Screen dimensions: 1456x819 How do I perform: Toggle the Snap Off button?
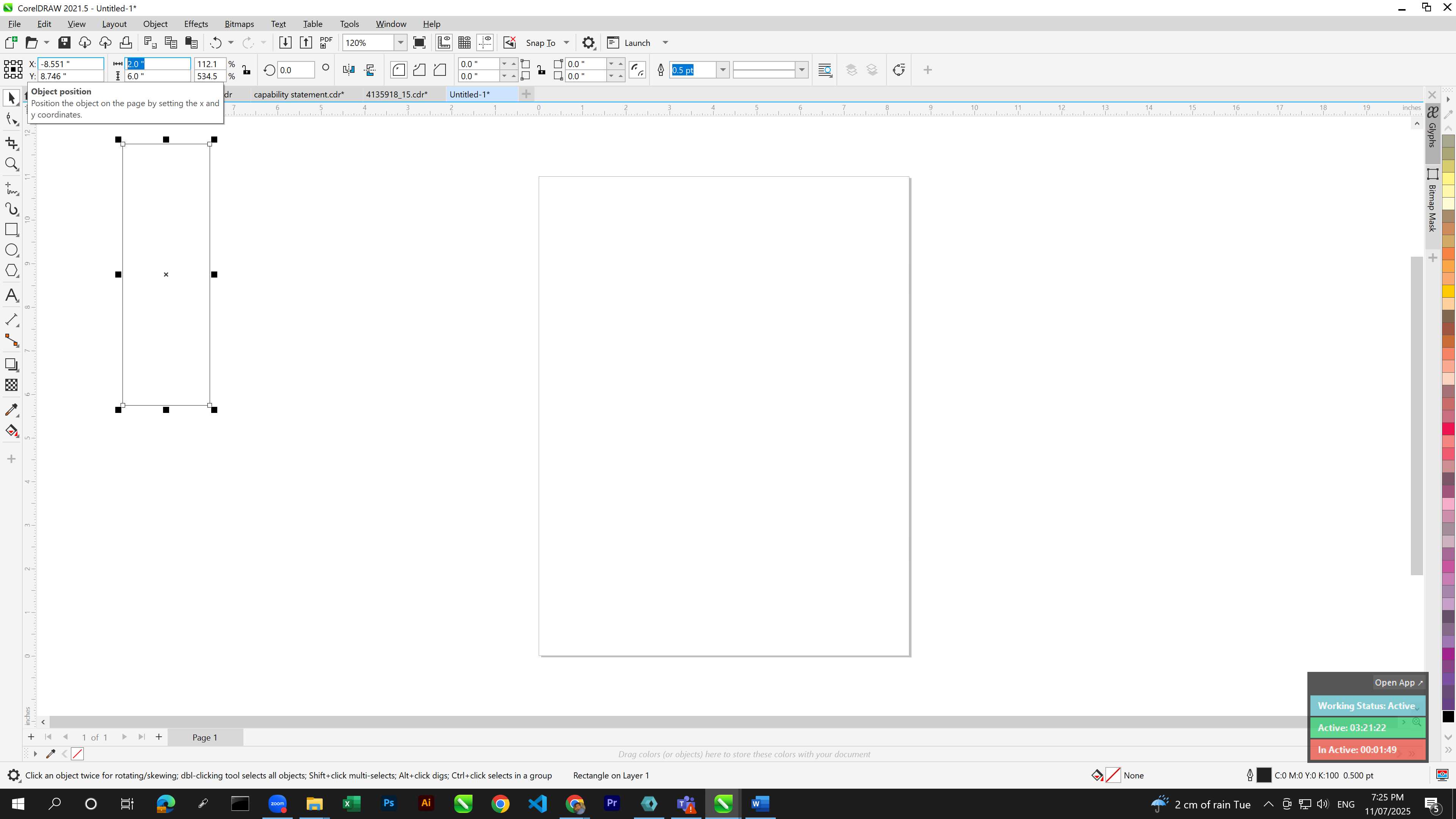509,42
